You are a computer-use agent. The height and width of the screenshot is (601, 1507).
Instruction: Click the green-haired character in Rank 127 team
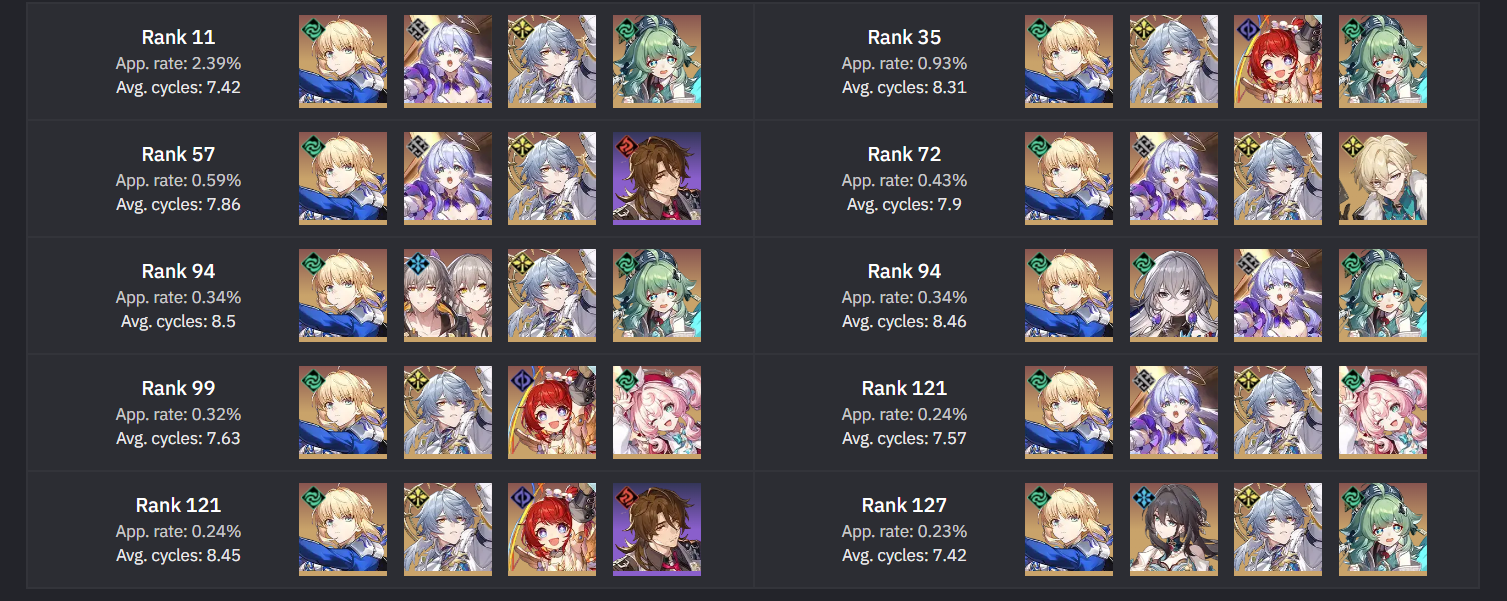pos(1383,529)
